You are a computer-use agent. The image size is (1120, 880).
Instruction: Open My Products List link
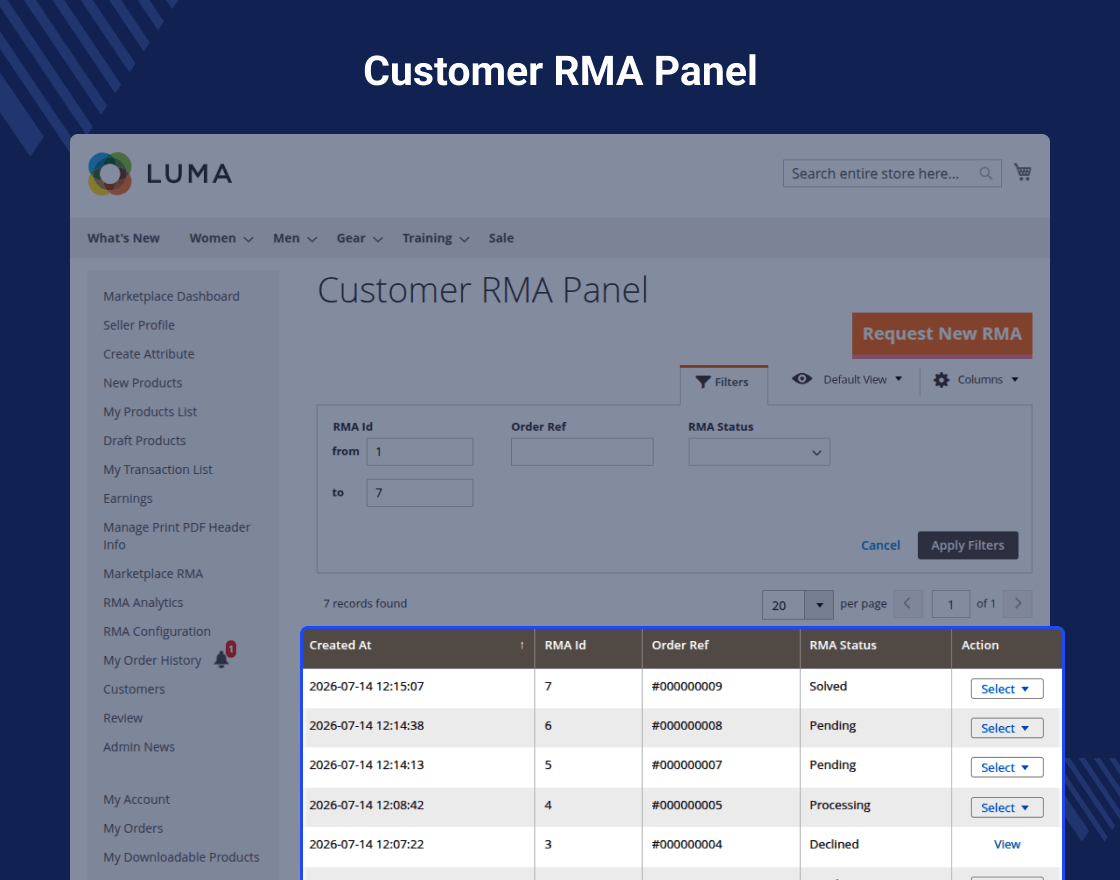(150, 411)
